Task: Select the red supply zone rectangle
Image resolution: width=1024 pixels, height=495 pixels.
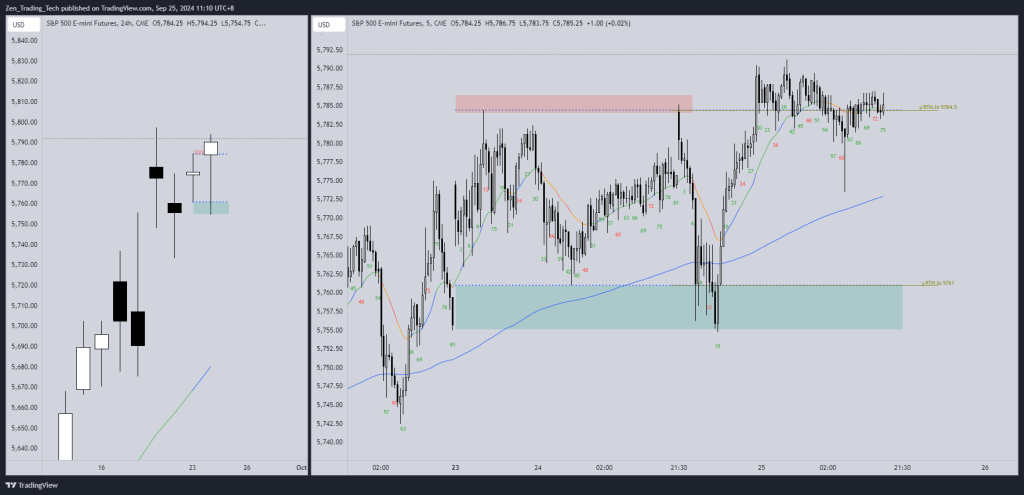Action: click(573, 102)
